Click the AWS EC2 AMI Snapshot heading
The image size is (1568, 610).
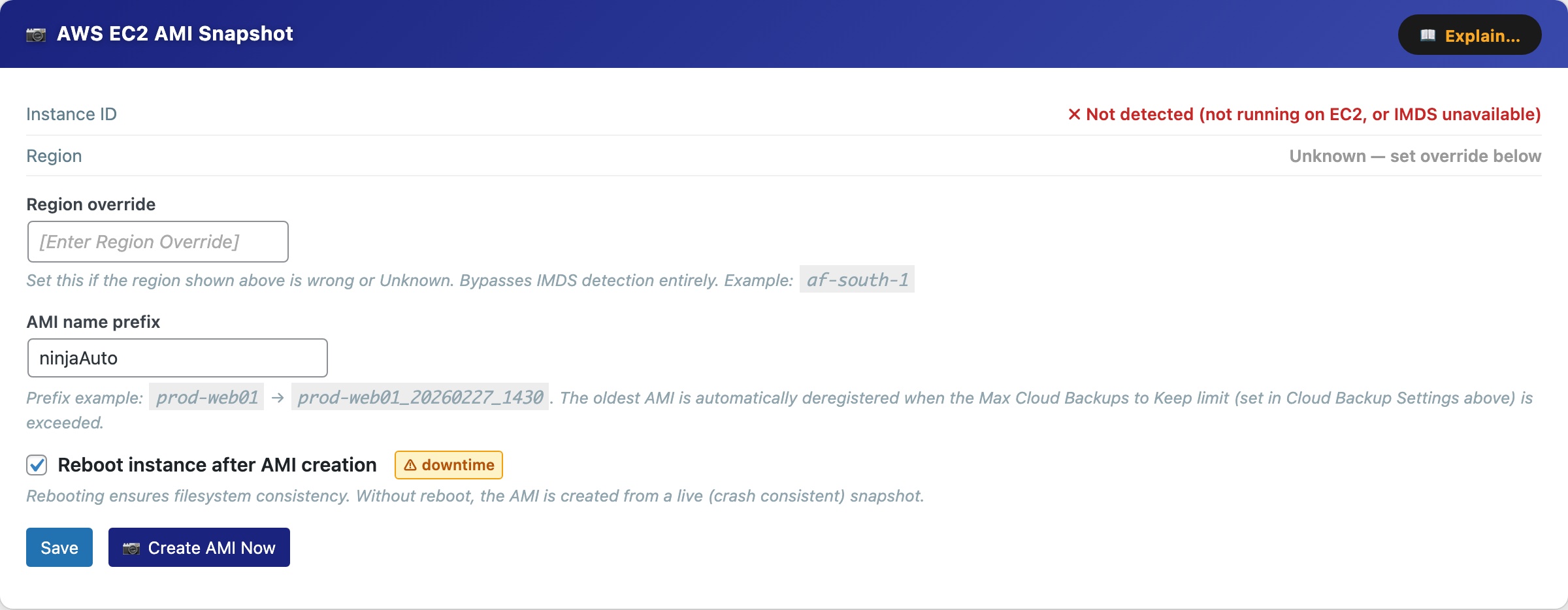pyautogui.click(x=174, y=34)
